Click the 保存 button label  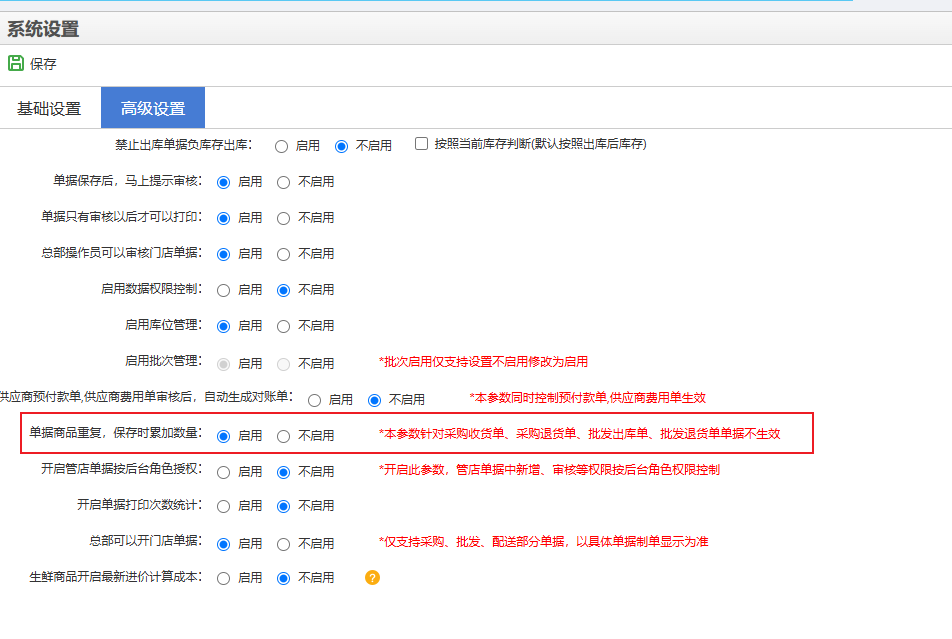click(43, 64)
